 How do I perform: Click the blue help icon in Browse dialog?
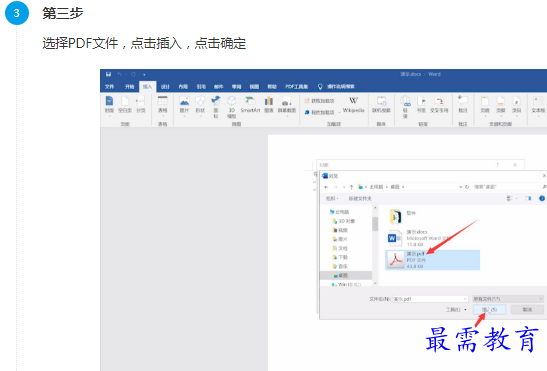[542, 198]
